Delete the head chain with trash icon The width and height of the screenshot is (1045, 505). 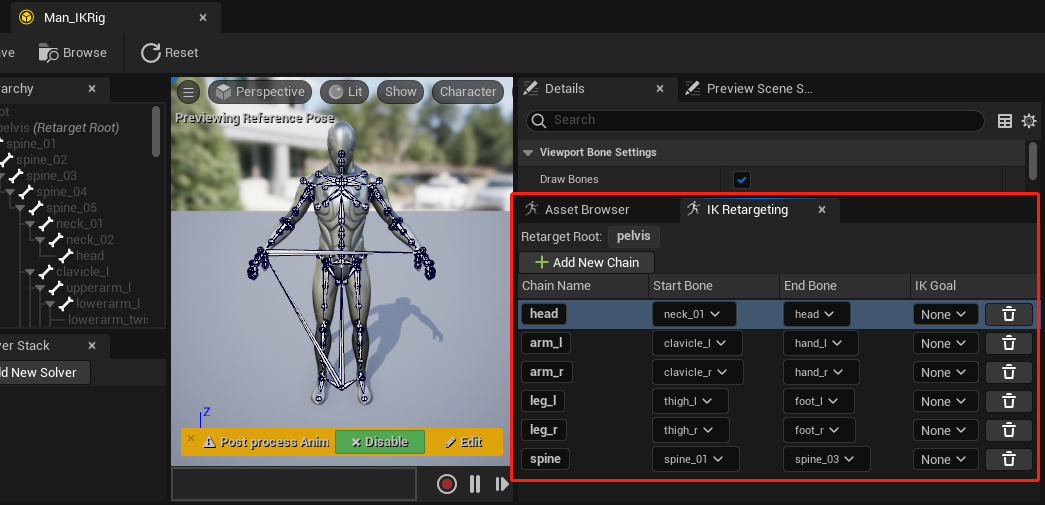[1008, 314]
